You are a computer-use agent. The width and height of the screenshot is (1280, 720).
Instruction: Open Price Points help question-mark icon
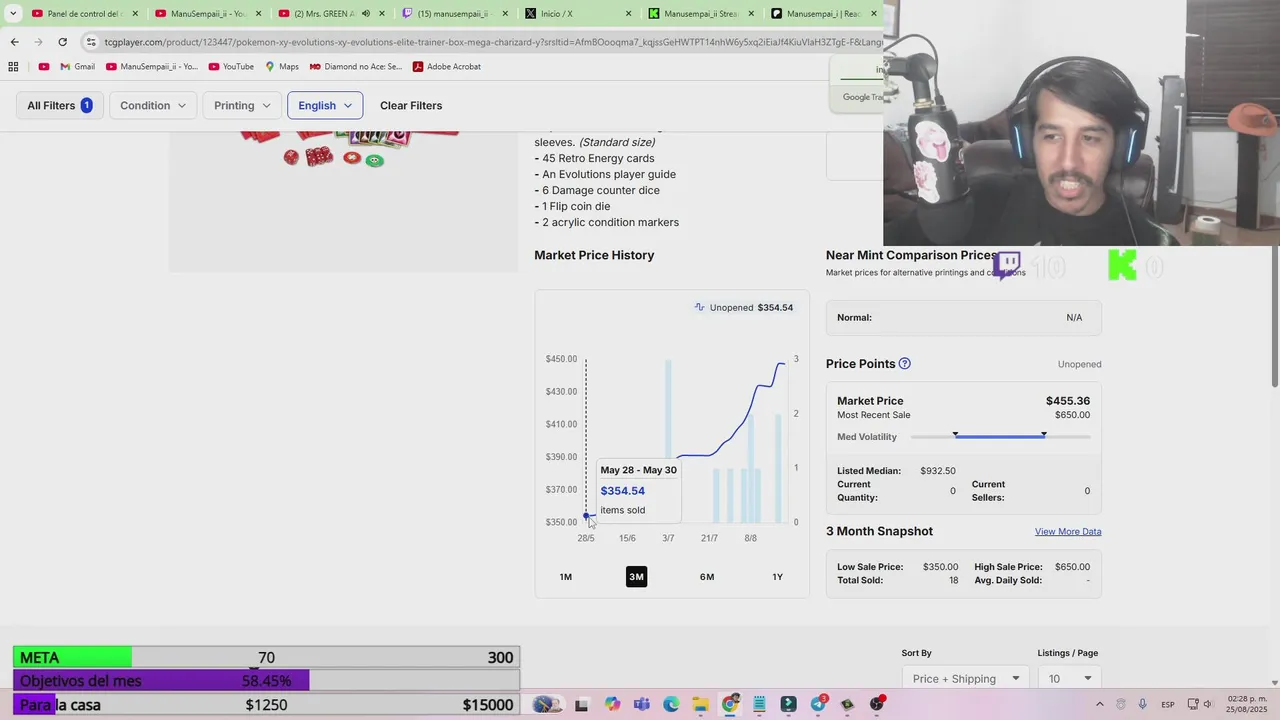point(904,364)
